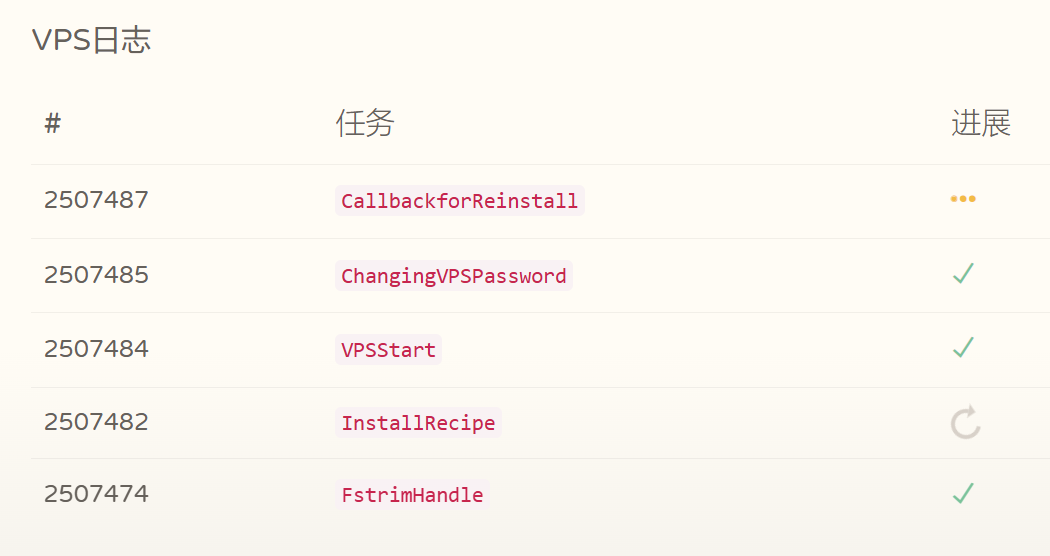Click the 任务 column header
Screen dimensions: 1050x556
(365, 123)
